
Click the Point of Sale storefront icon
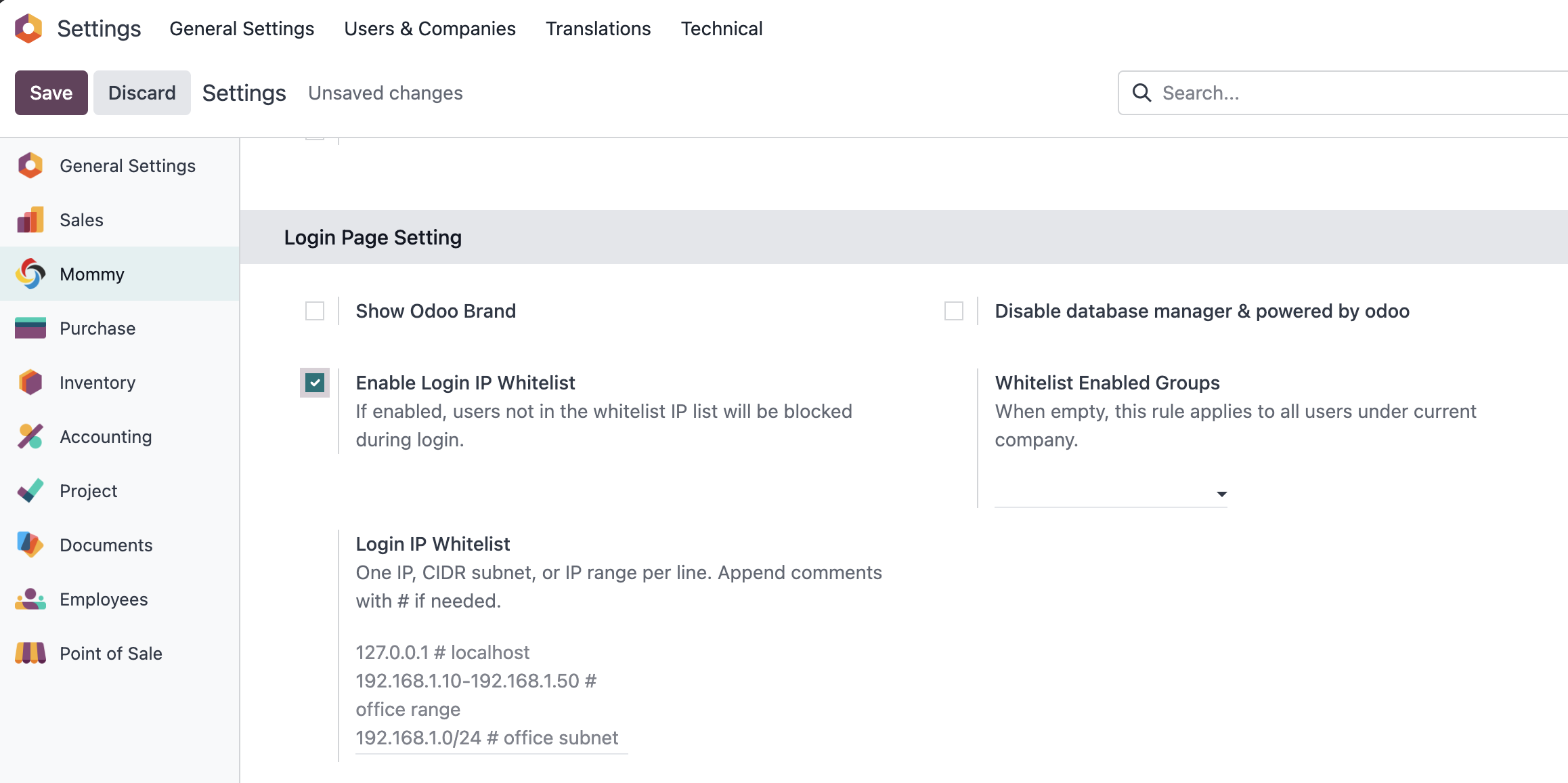click(30, 654)
